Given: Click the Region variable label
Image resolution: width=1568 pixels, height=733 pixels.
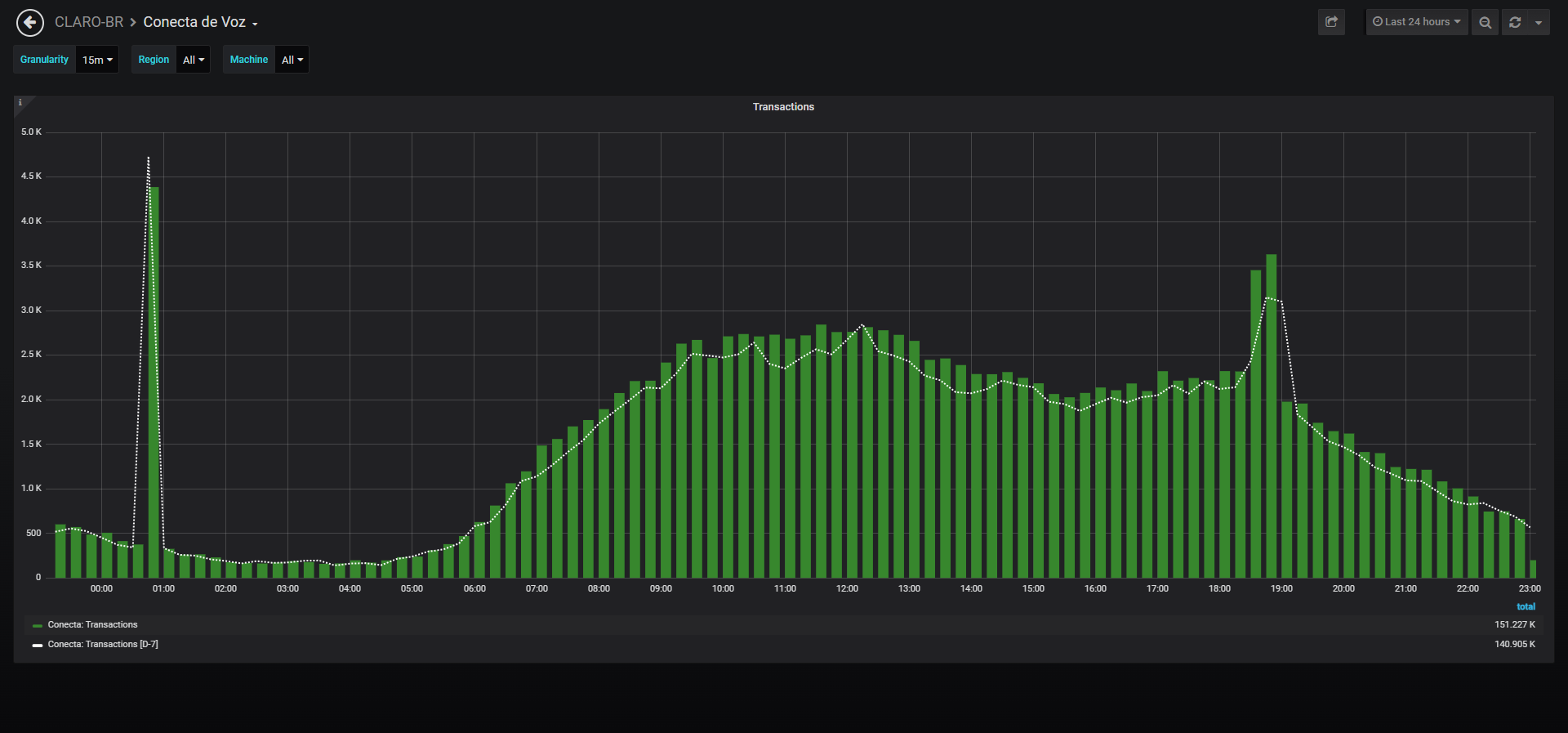Looking at the screenshot, I should 154,60.
